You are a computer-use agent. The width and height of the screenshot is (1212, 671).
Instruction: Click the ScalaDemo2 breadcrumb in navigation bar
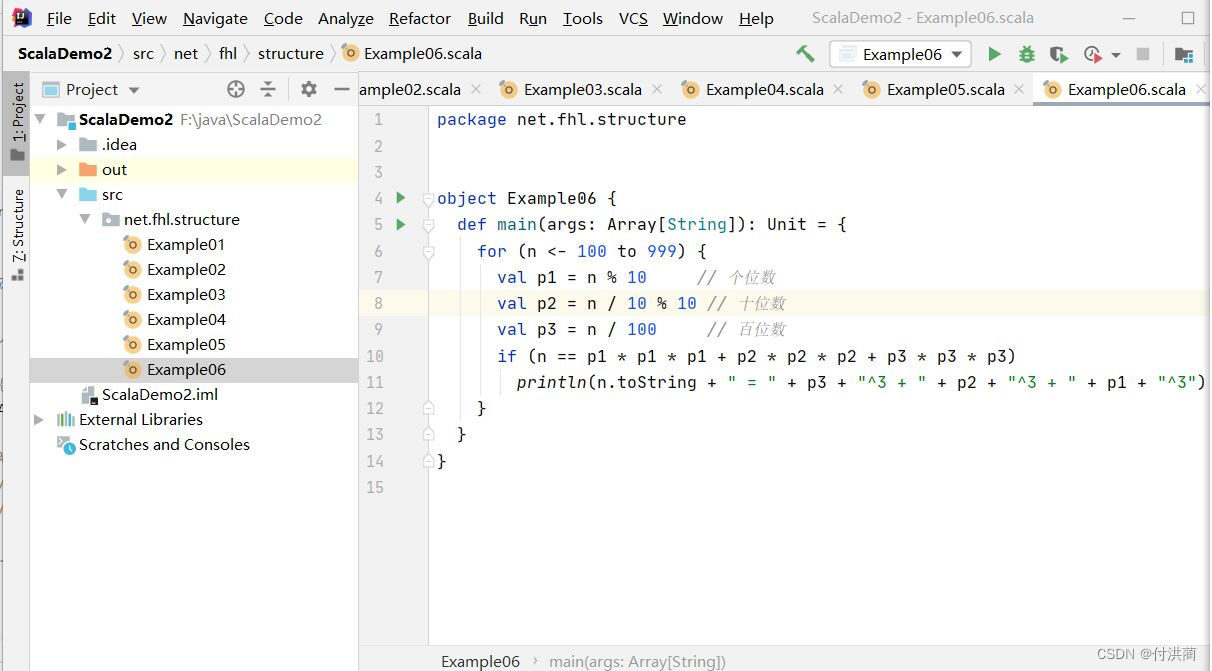tap(64, 53)
